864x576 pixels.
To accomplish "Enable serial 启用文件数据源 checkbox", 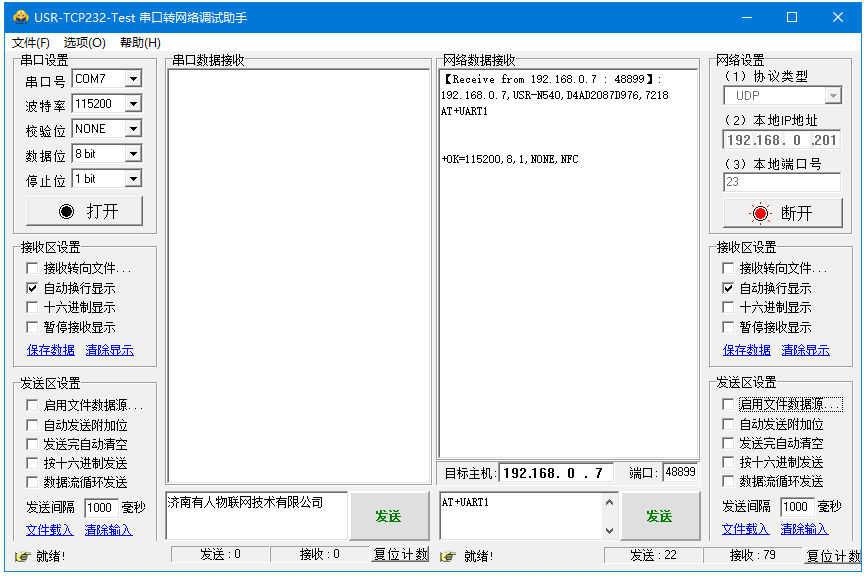I will (x=32, y=406).
